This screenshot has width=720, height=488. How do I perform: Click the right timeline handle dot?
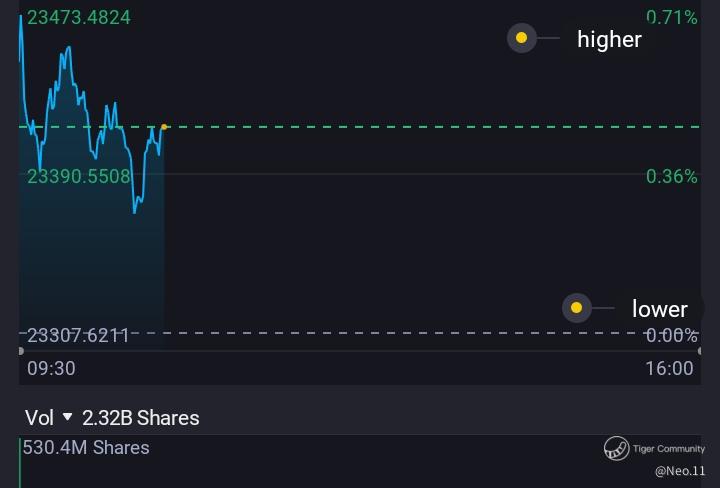(x=697, y=351)
